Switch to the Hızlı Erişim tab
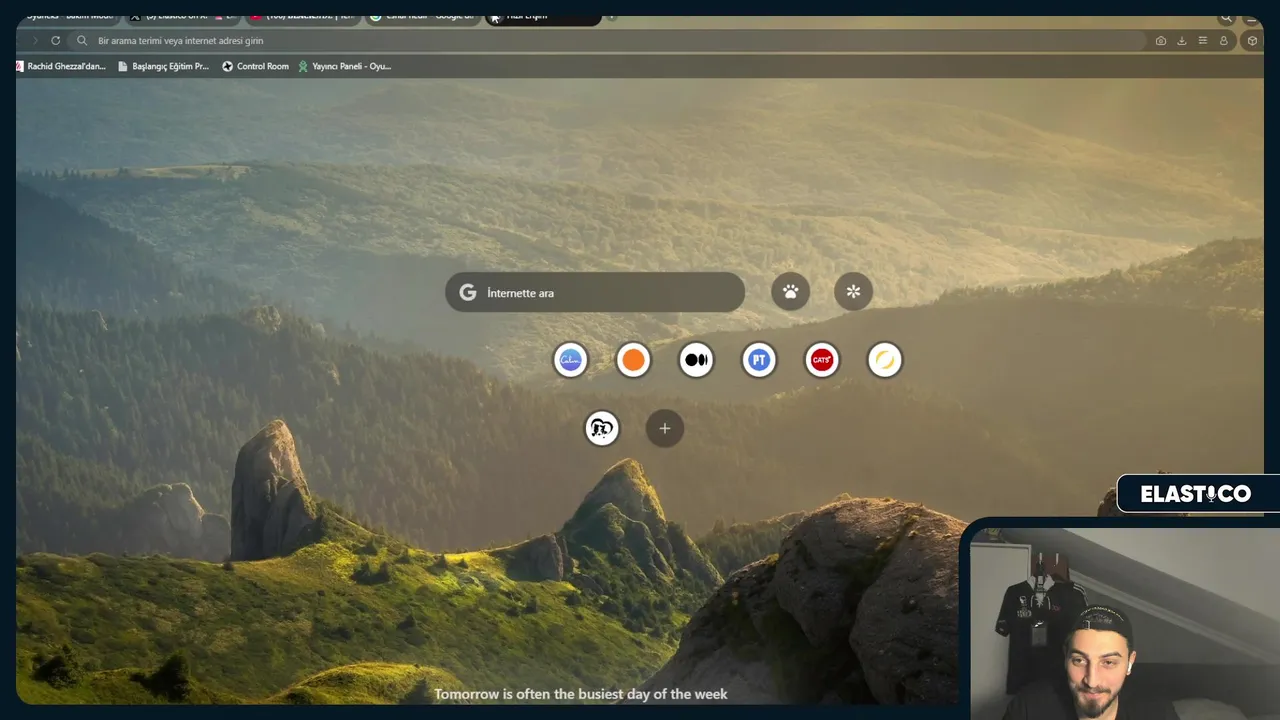Image resolution: width=1280 pixels, height=720 pixels. click(543, 18)
